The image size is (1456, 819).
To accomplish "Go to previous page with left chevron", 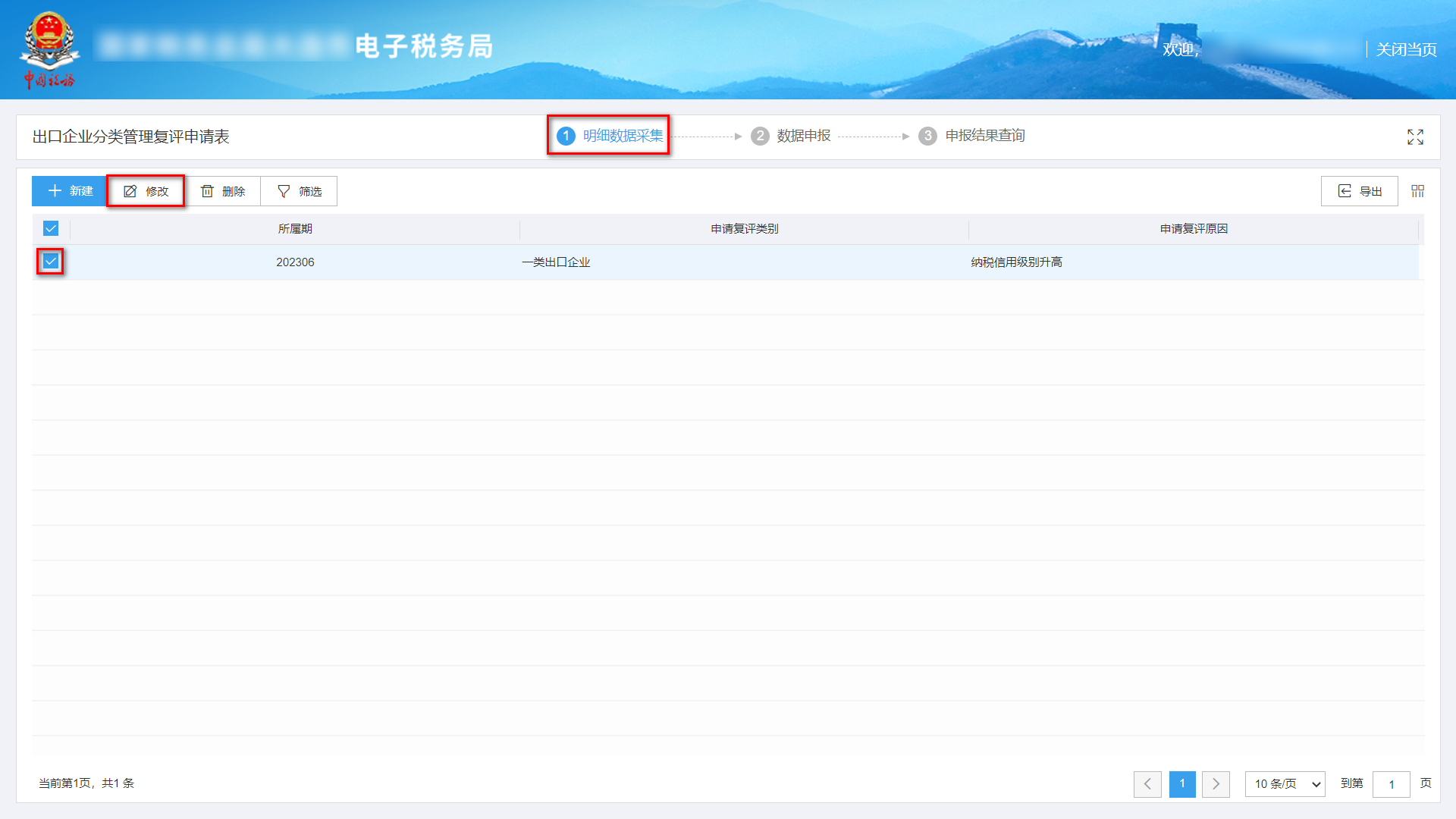I will (1147, 784).
